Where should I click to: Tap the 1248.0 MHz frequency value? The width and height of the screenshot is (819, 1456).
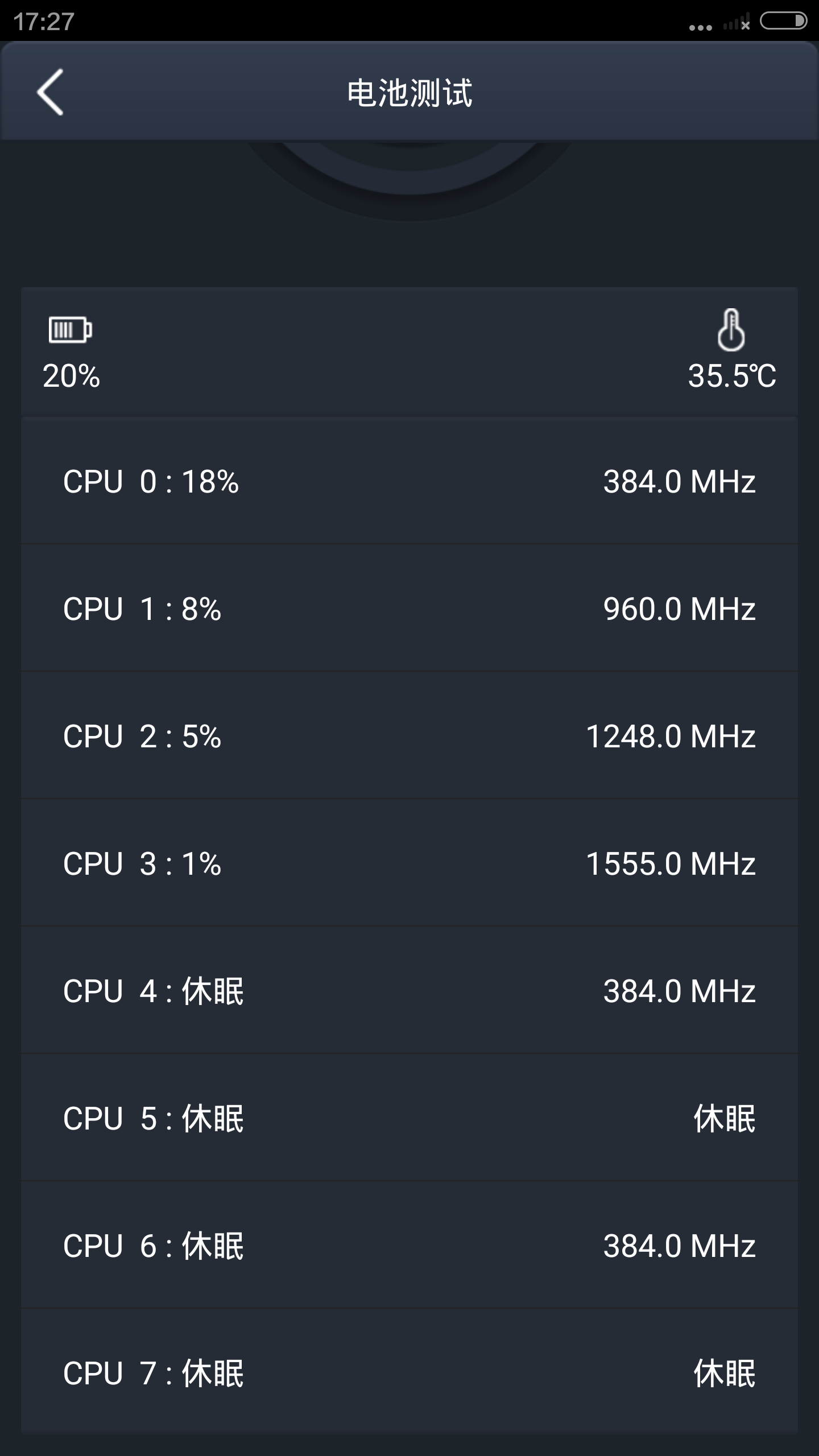671,736
